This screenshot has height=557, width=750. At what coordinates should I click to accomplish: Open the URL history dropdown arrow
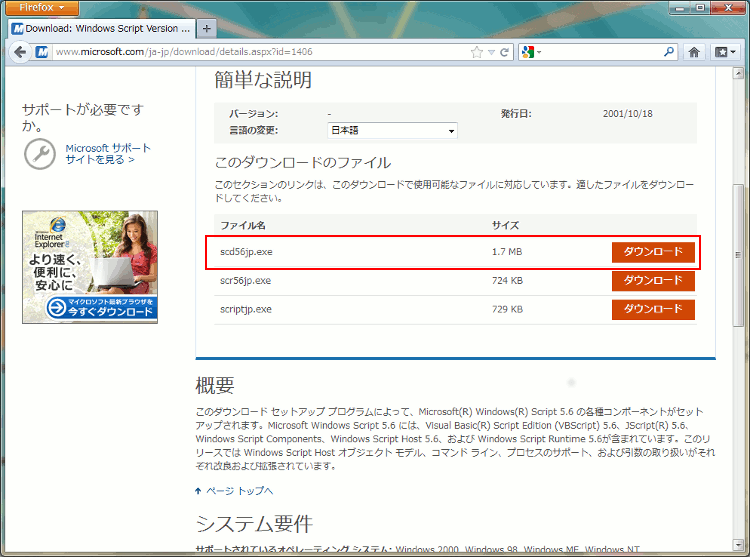click(491, 52)
